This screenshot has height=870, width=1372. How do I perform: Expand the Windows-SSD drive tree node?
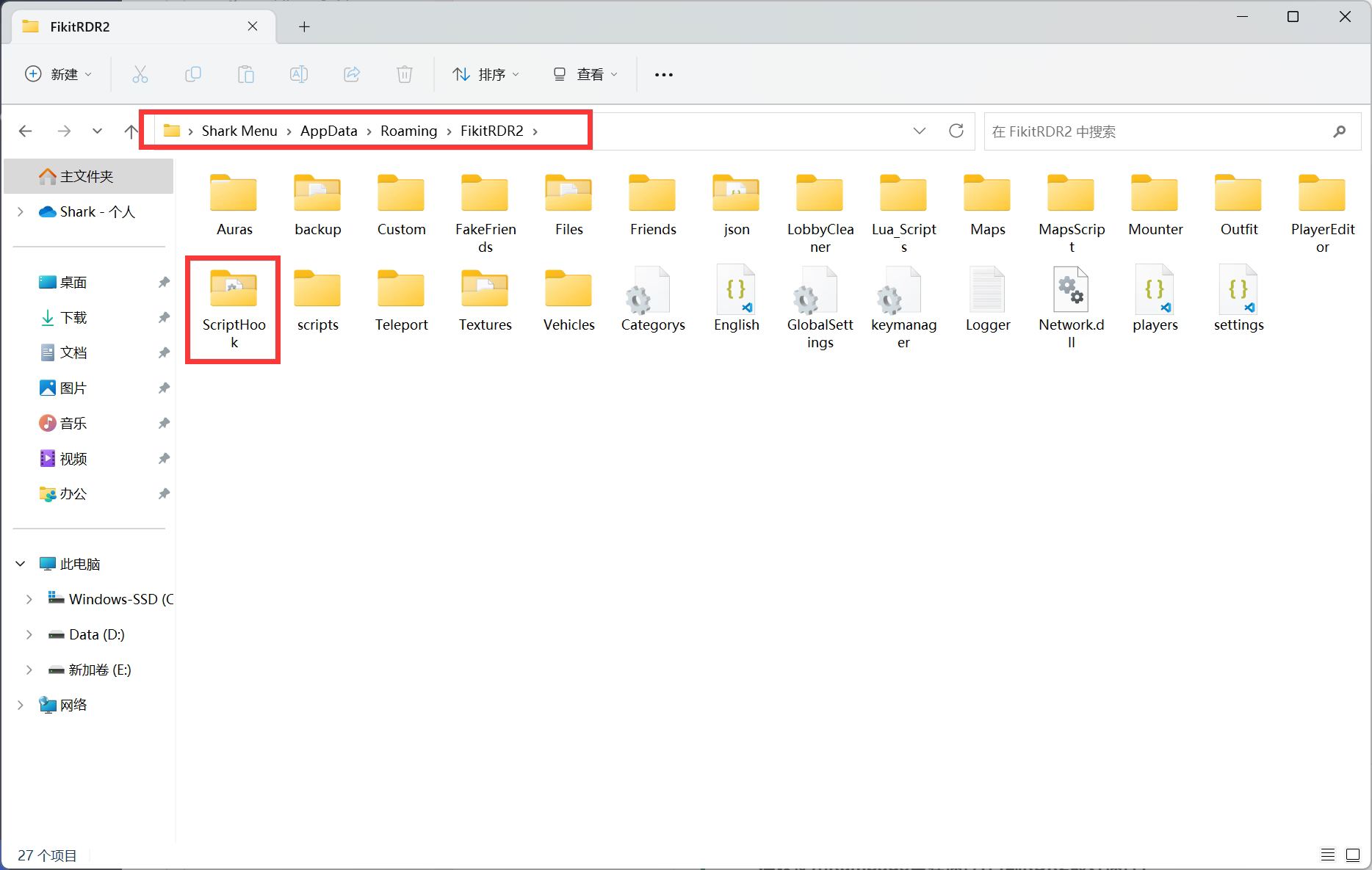[x=29, y=599]
